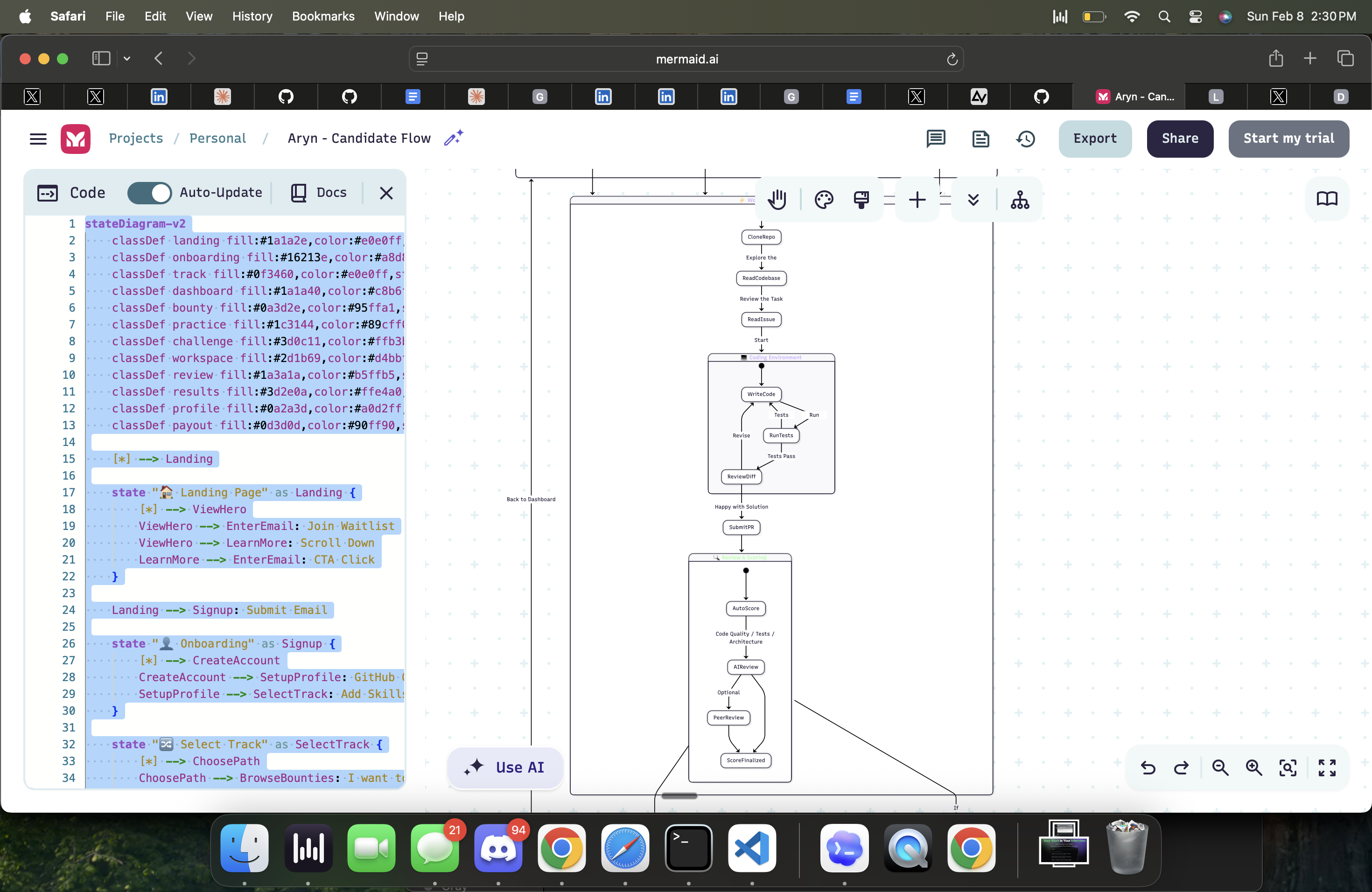Viewport: 1372px width, 892px height.
Task: Undo the last diagram change
Action: (1148, 767)
